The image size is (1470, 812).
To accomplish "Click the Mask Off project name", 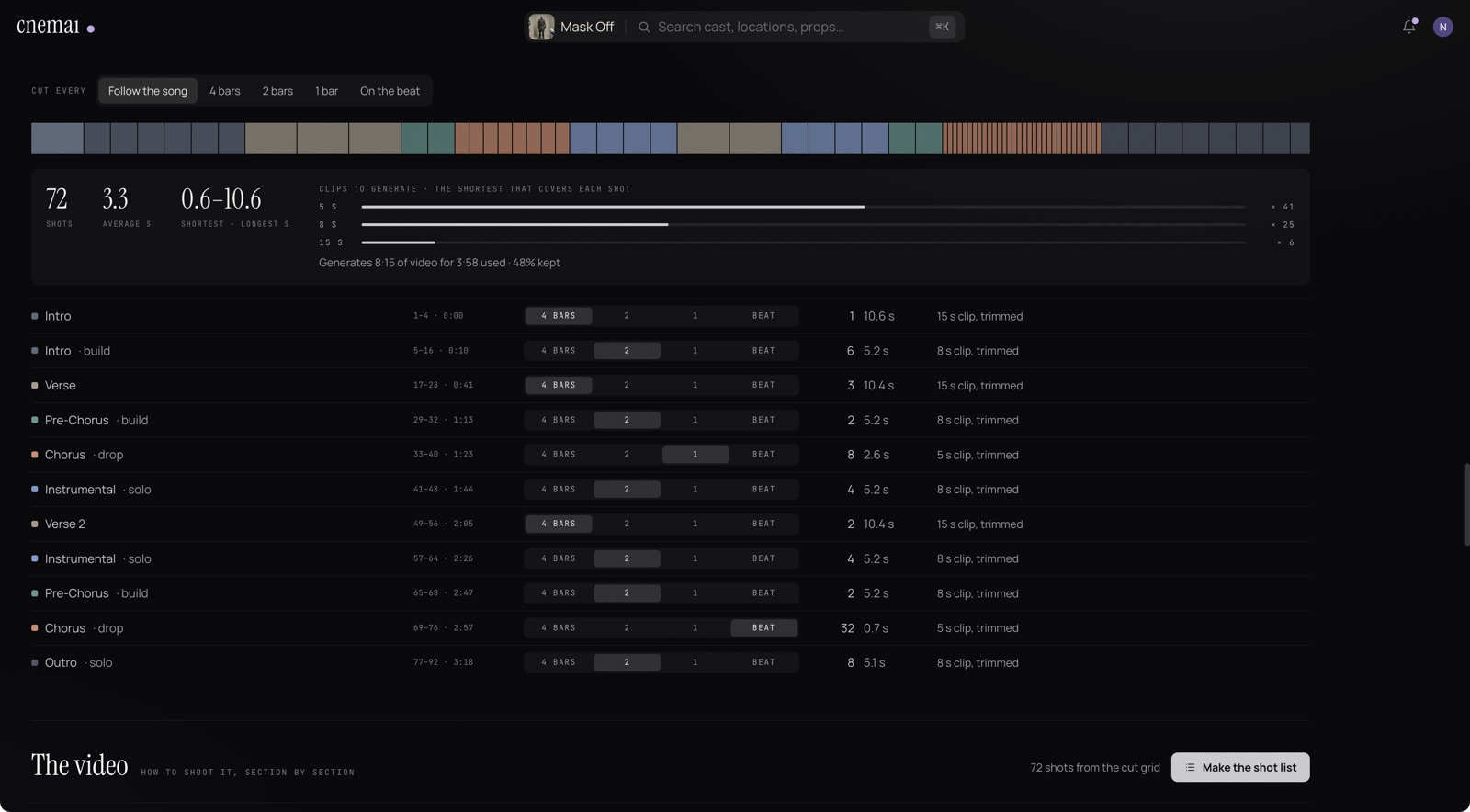I will 587,27.
